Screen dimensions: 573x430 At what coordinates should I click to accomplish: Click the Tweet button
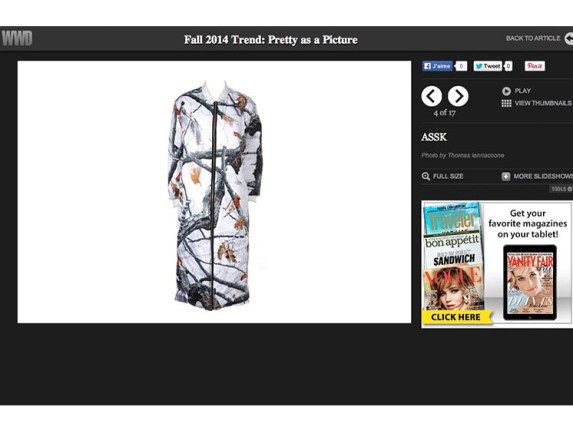pyautogui.click(x=488, y=66)
